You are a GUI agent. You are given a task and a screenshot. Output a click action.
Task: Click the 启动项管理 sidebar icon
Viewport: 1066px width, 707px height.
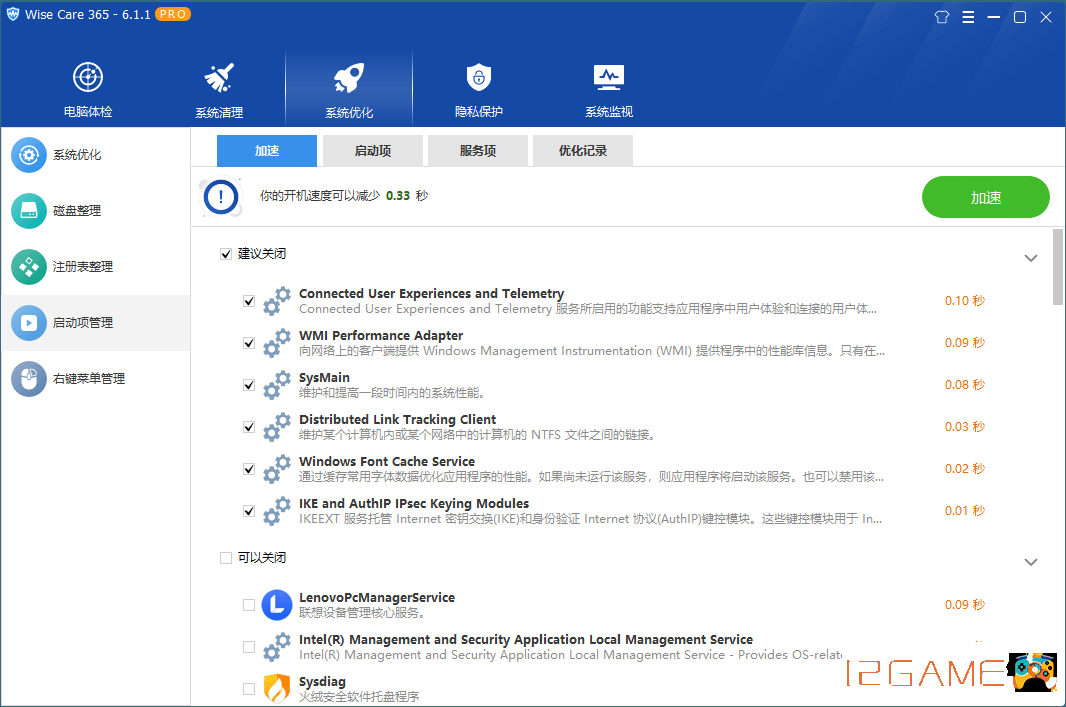[x=29, y=322]
